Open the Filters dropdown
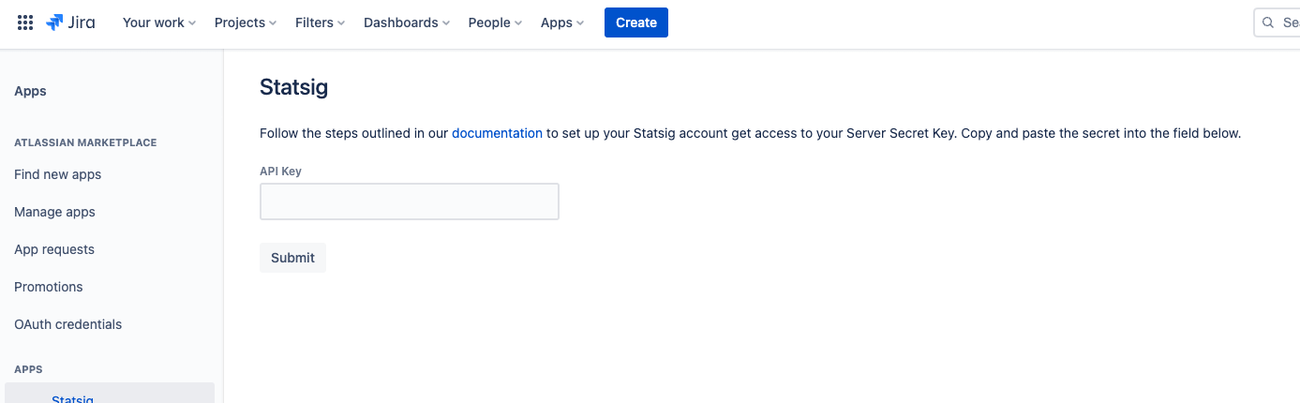Image resolution: width=1300 pixels, height=403 pixels. pyautogui.click(x=320, y=22)
